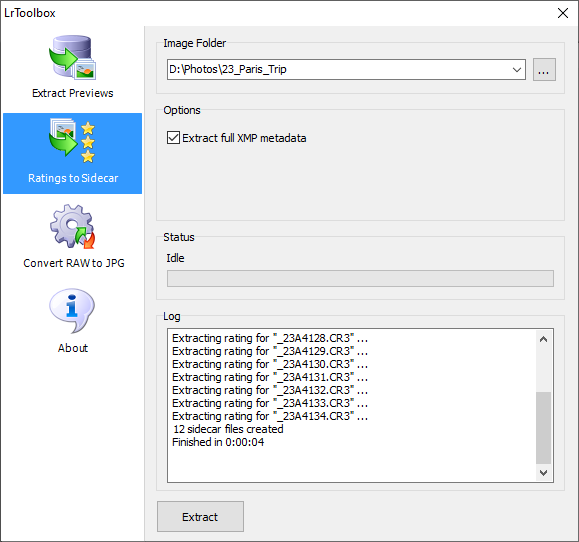The height and width of the screenshot is (542, 579).
Task: Toggle Extract full XMP metadata checkbox
Action: [174, 138]
